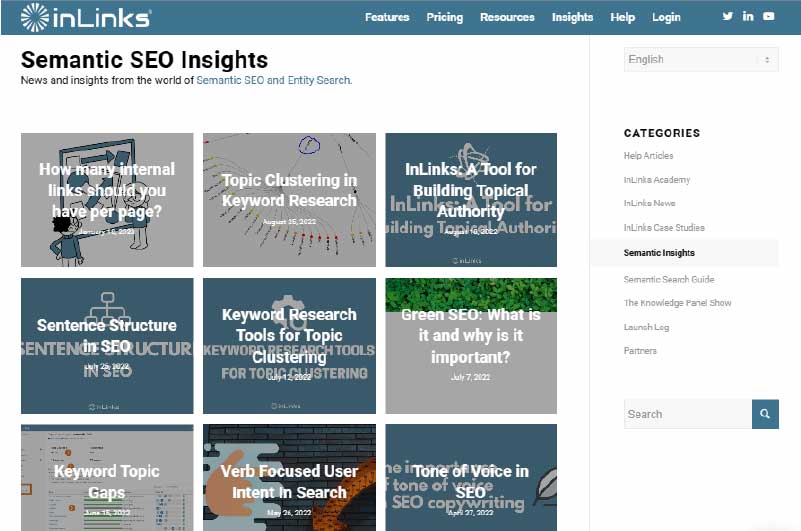The image size is (801, 531).
Task: Open the Pricing menu item
Action: [444, 17]
